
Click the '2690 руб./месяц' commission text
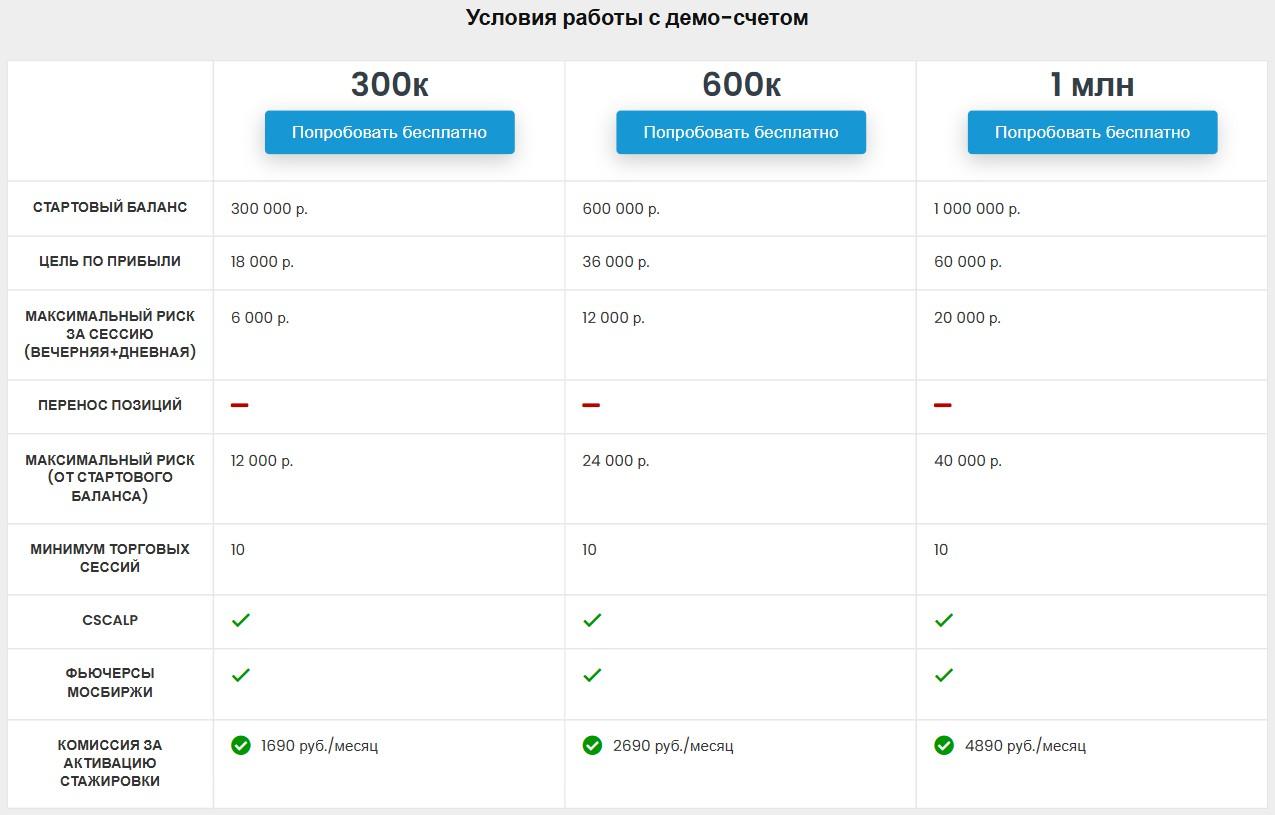[x=673, y=746]
